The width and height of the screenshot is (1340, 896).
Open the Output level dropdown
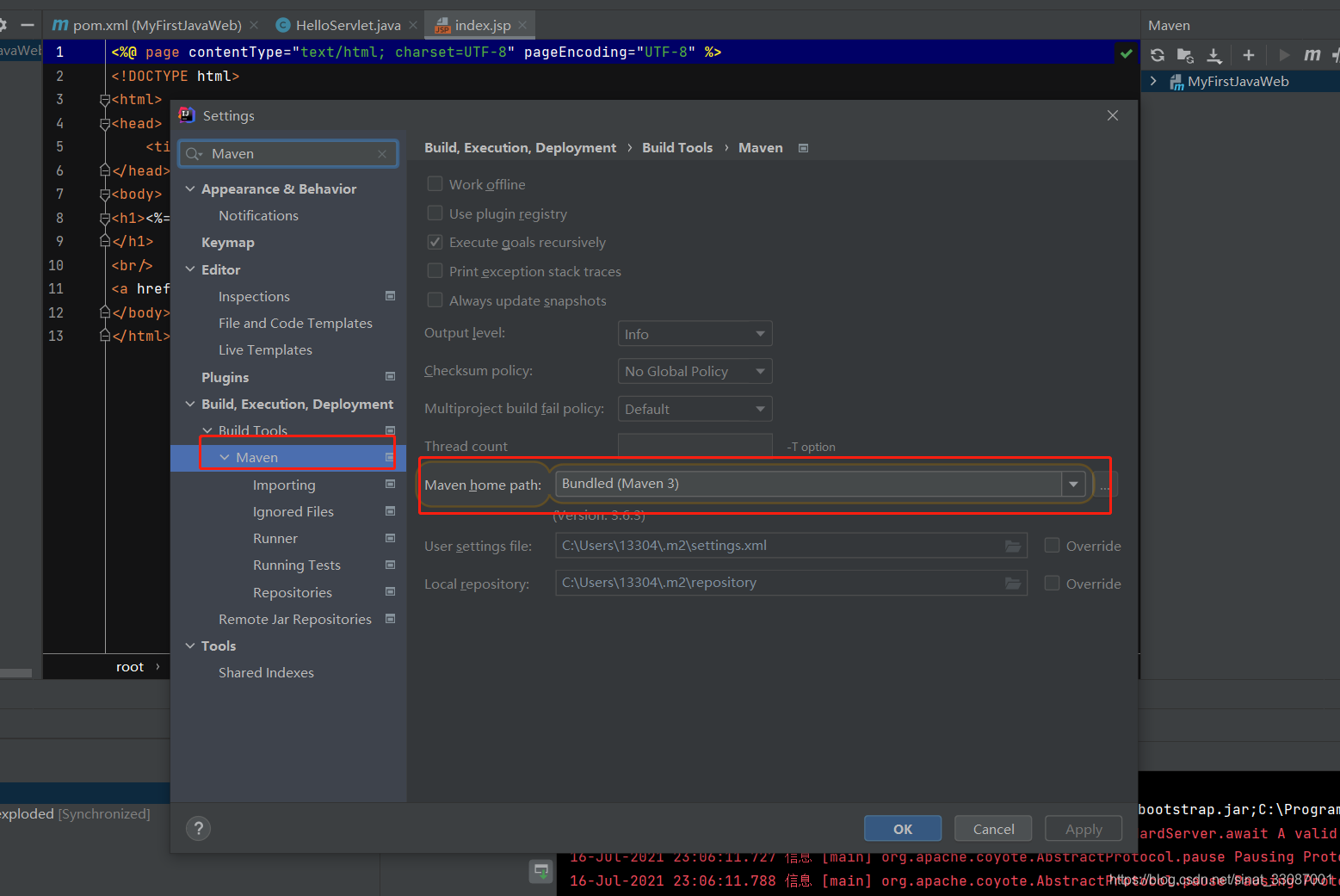pos(695,334)
